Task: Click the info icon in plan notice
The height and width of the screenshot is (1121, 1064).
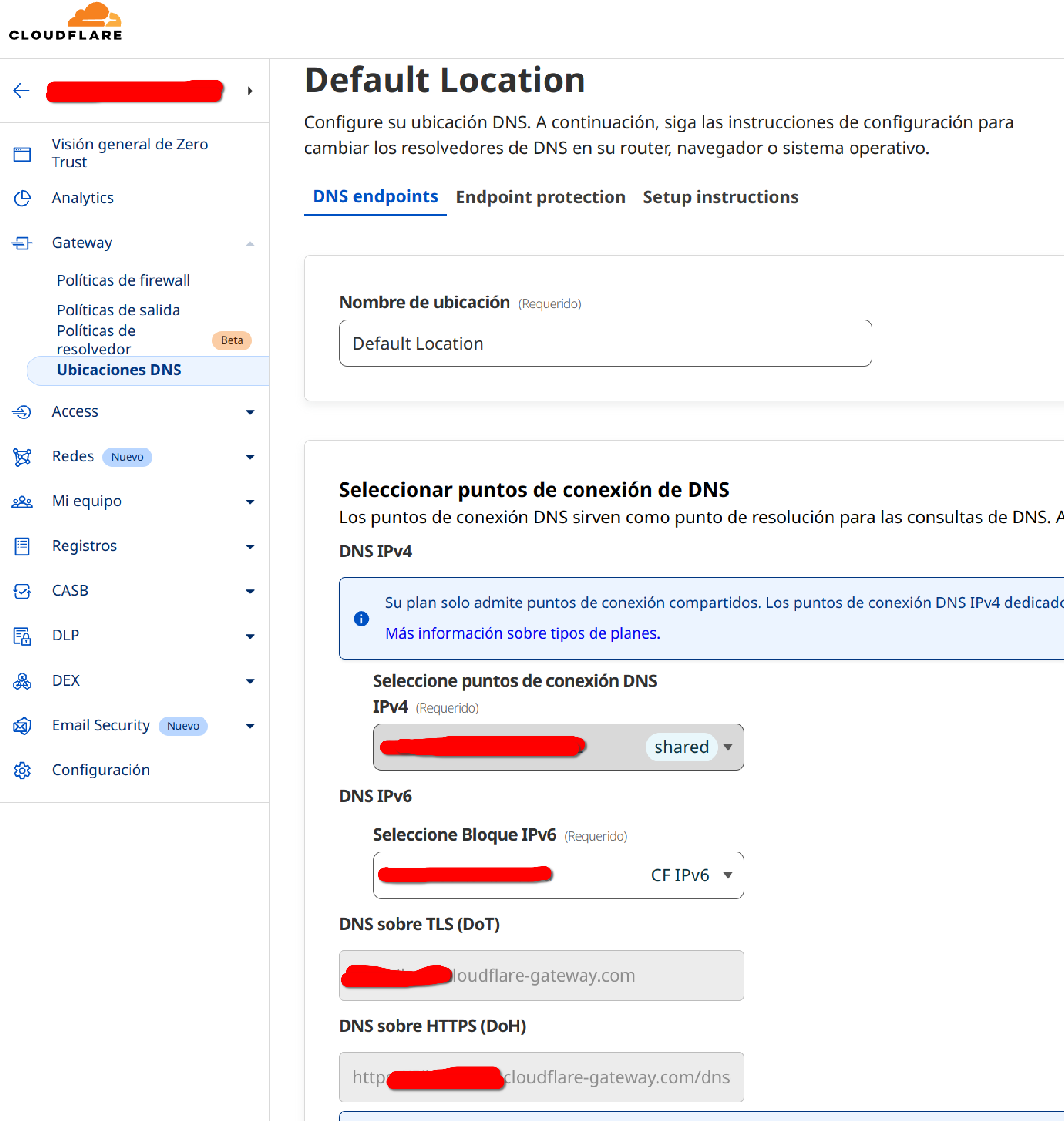Action: pyautogui.click(x=361, y=618)
